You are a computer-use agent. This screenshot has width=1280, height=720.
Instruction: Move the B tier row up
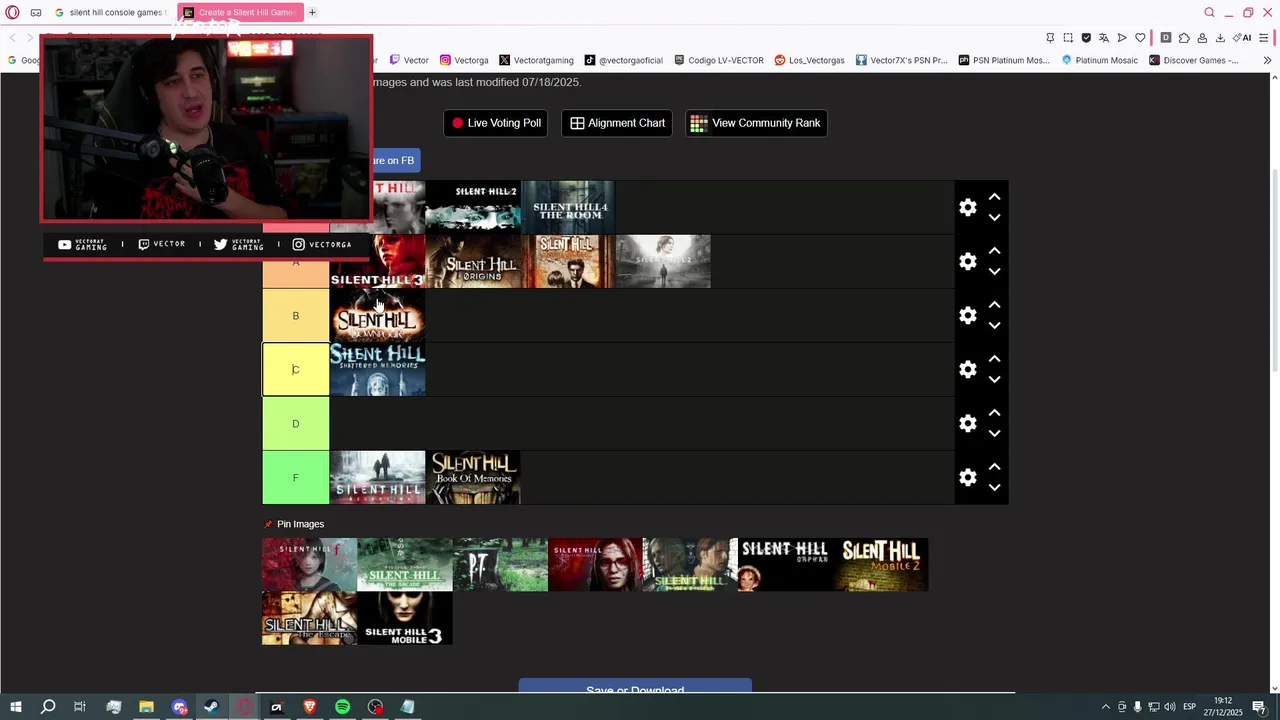point(994,305)
